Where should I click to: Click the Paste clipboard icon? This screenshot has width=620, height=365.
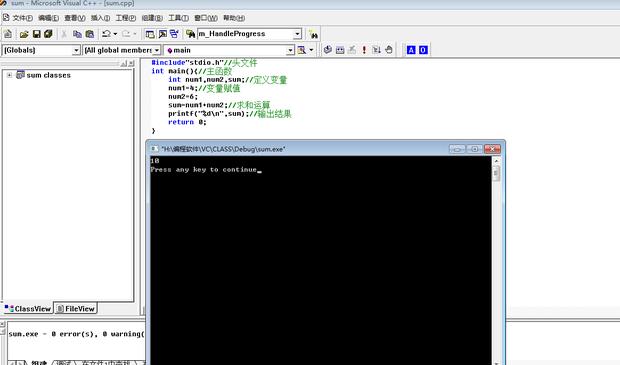tap(90, 34)
